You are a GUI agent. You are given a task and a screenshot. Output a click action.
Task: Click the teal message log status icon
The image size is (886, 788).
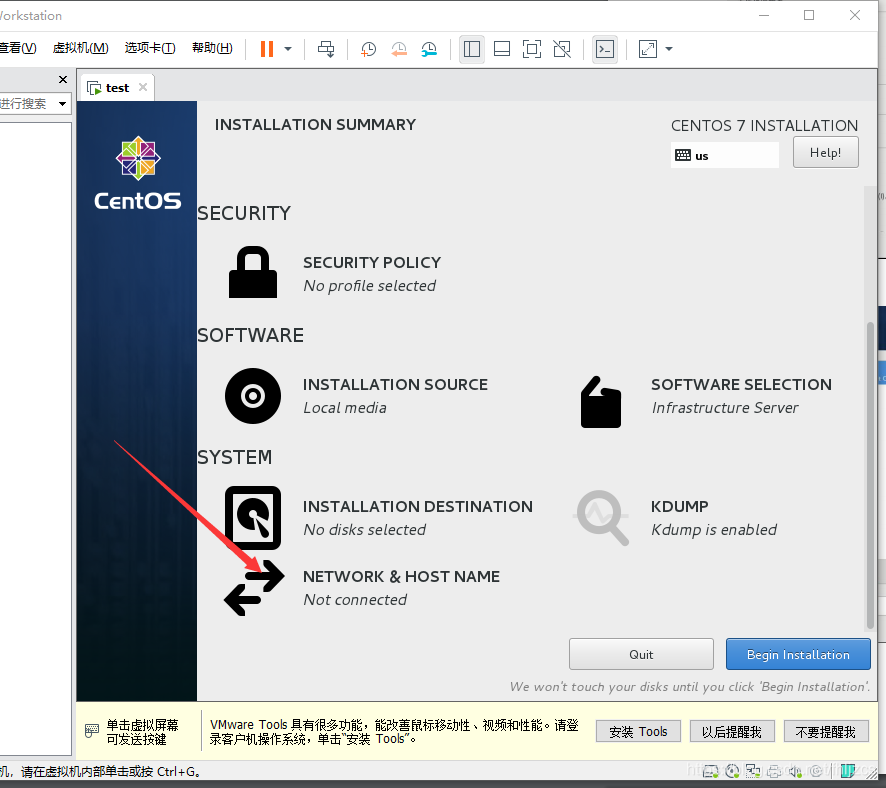(x=848, y=770)
